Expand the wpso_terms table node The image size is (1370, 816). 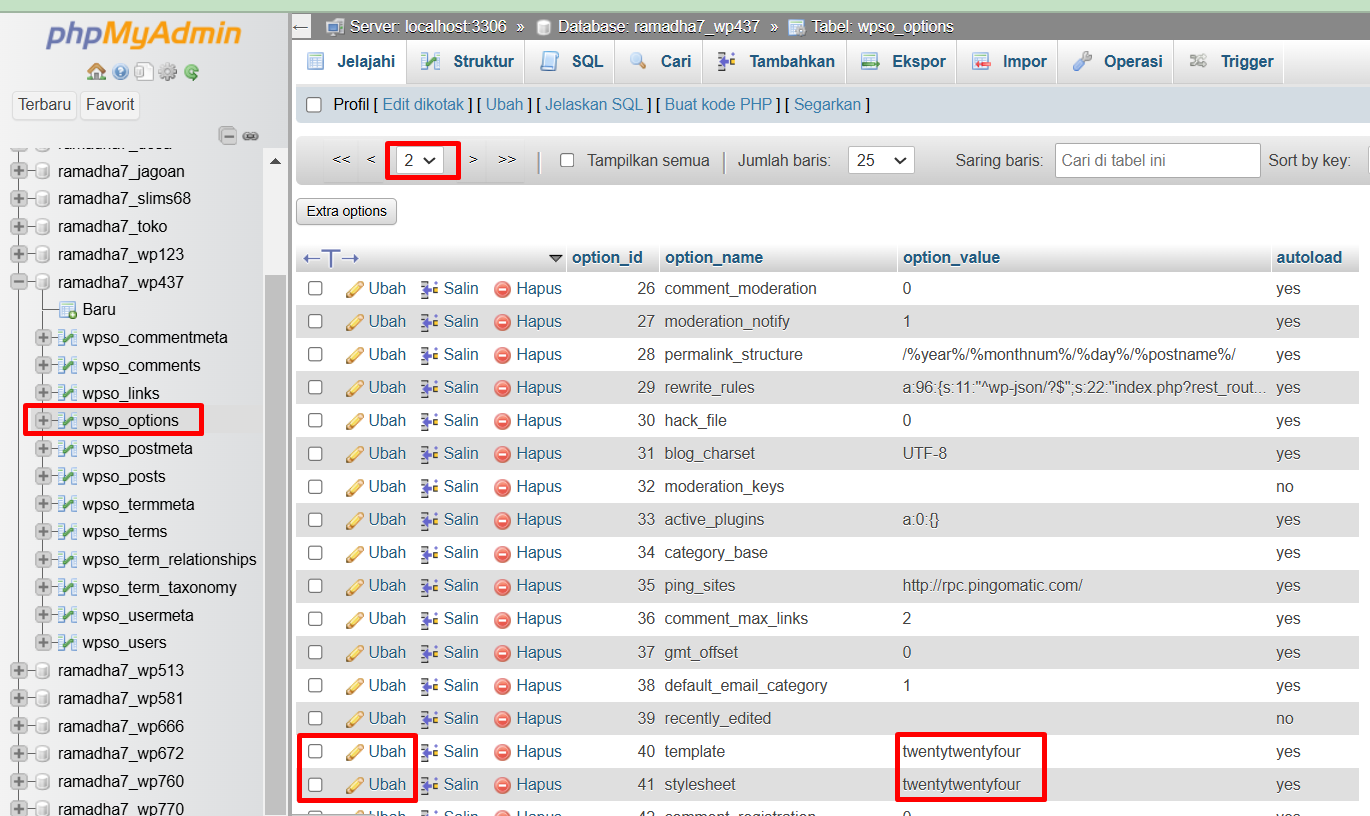[43, 532]
